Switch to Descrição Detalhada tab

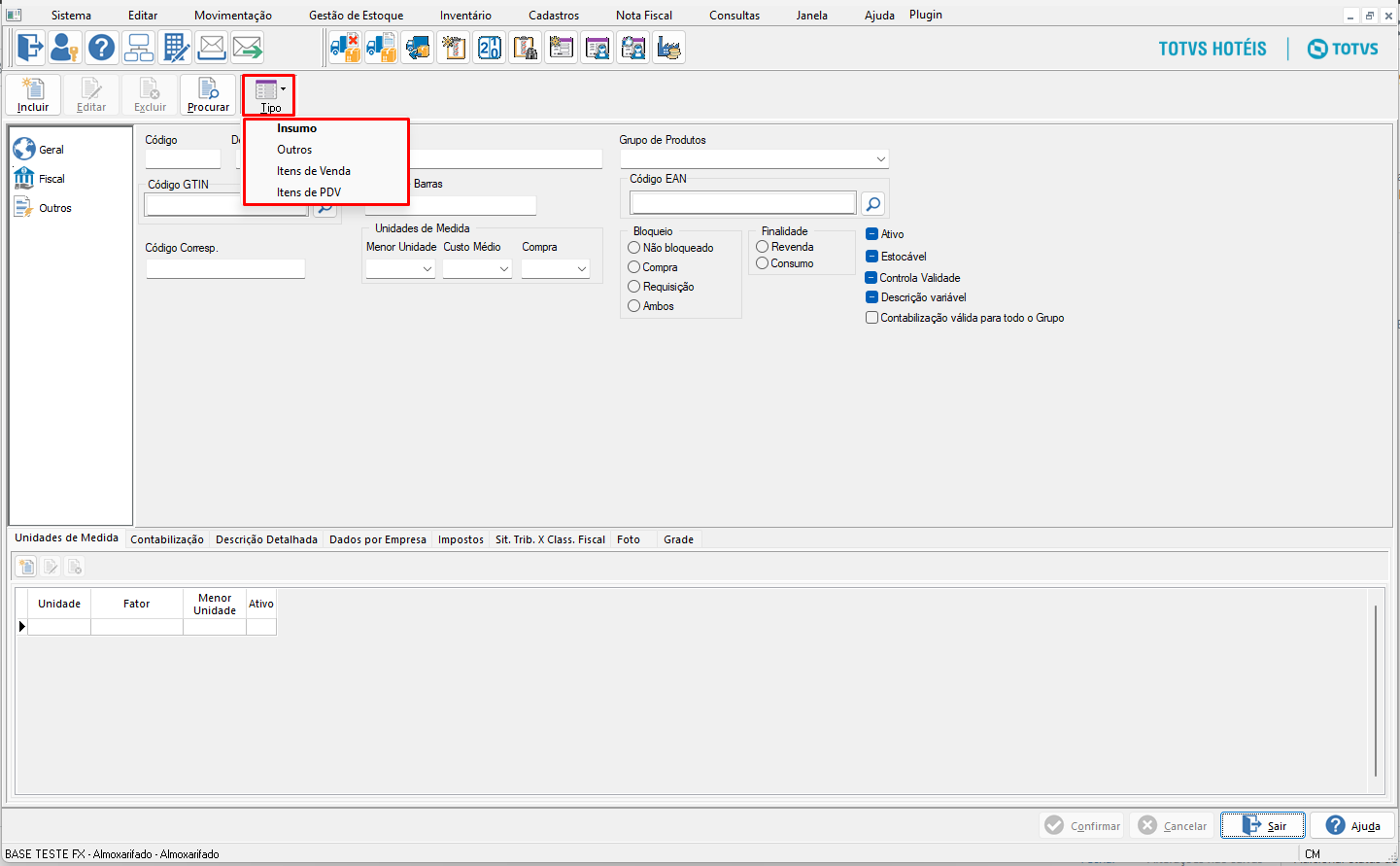pos(266,539)
